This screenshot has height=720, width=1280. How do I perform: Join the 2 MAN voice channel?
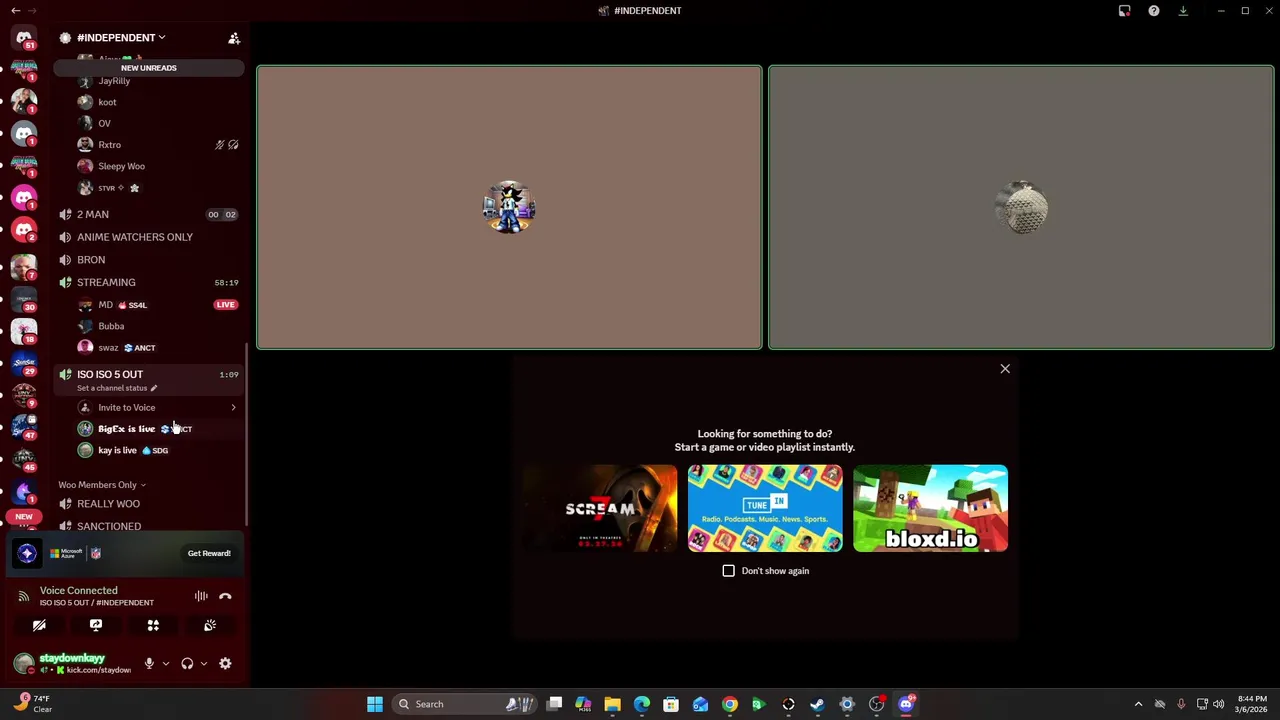click(93, 214)
